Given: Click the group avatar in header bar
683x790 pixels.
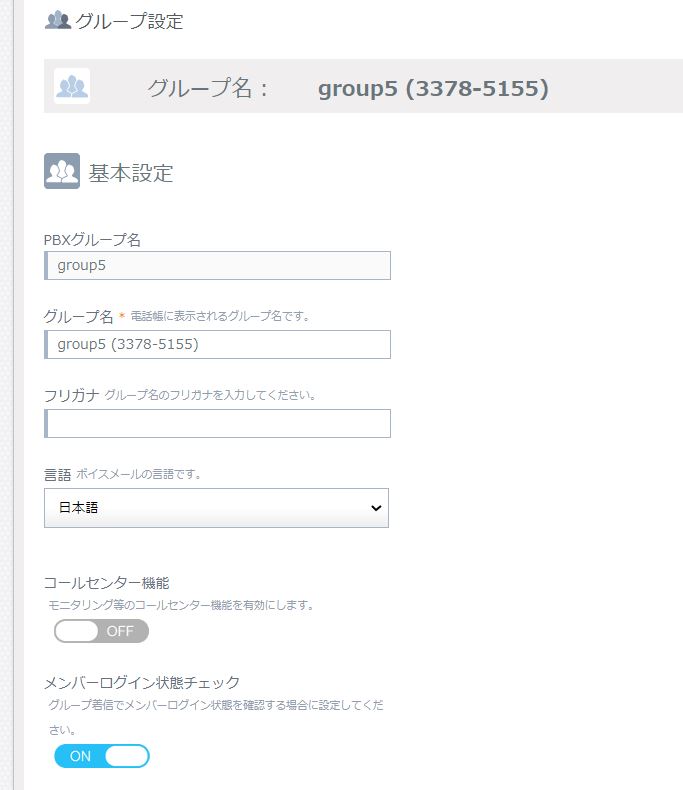Looking at the screenshot, I should (72, 87).
